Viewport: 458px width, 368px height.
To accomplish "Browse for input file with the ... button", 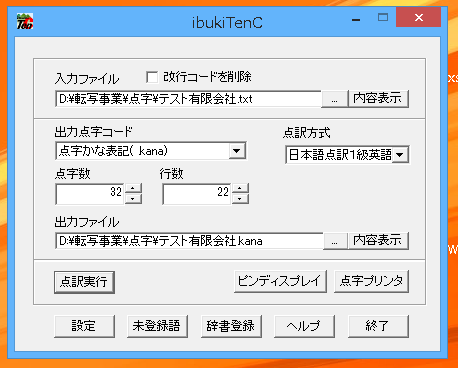I will tap(334, 99).
